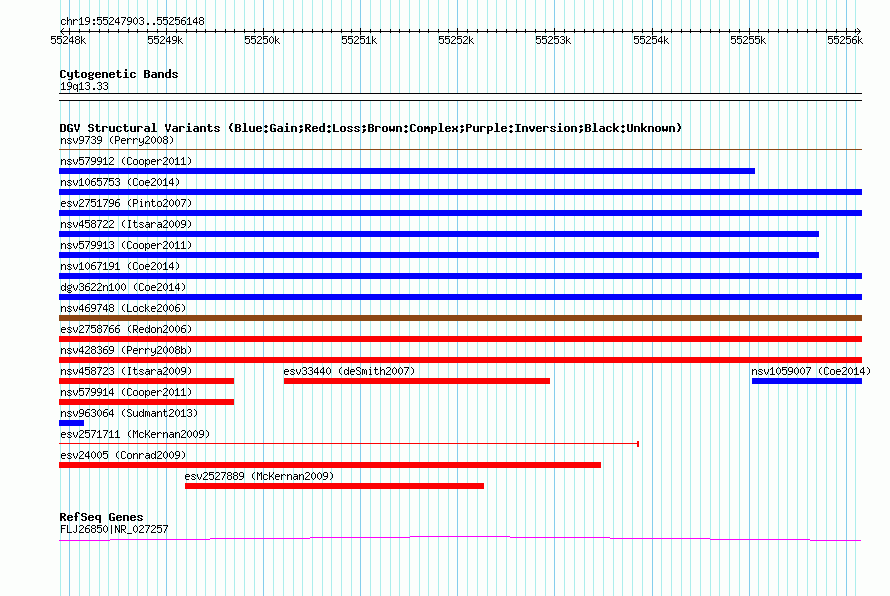Click the esv2571711 (McKernan2009) label

(x=135, y=434)
